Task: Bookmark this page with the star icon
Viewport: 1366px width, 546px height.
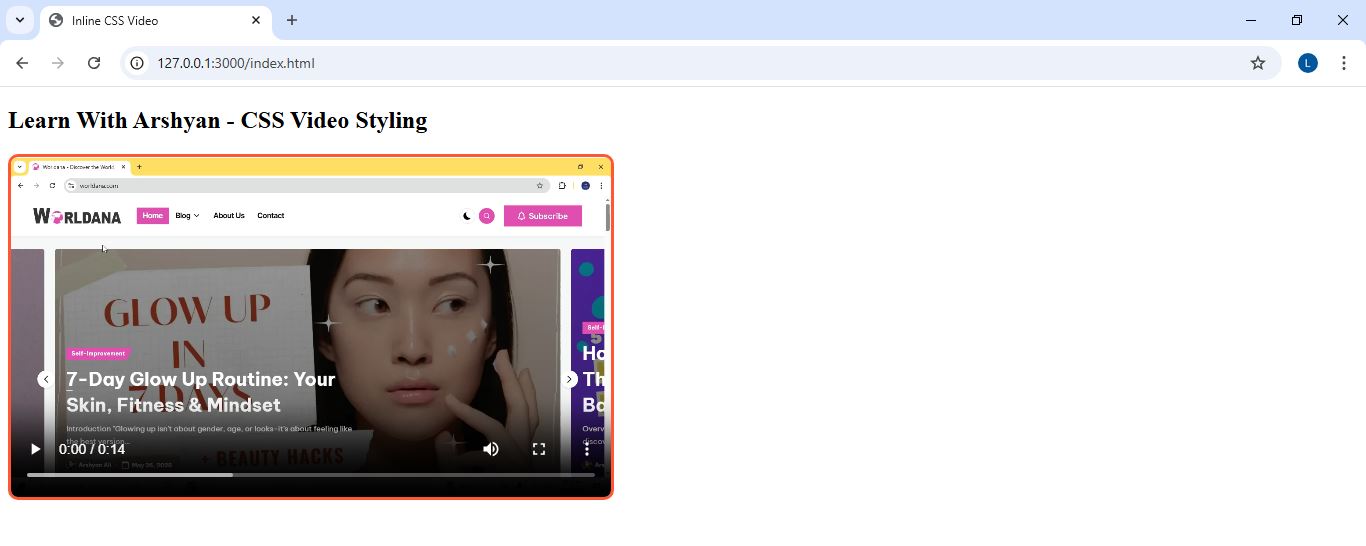Action: (x=1258, y=63)
